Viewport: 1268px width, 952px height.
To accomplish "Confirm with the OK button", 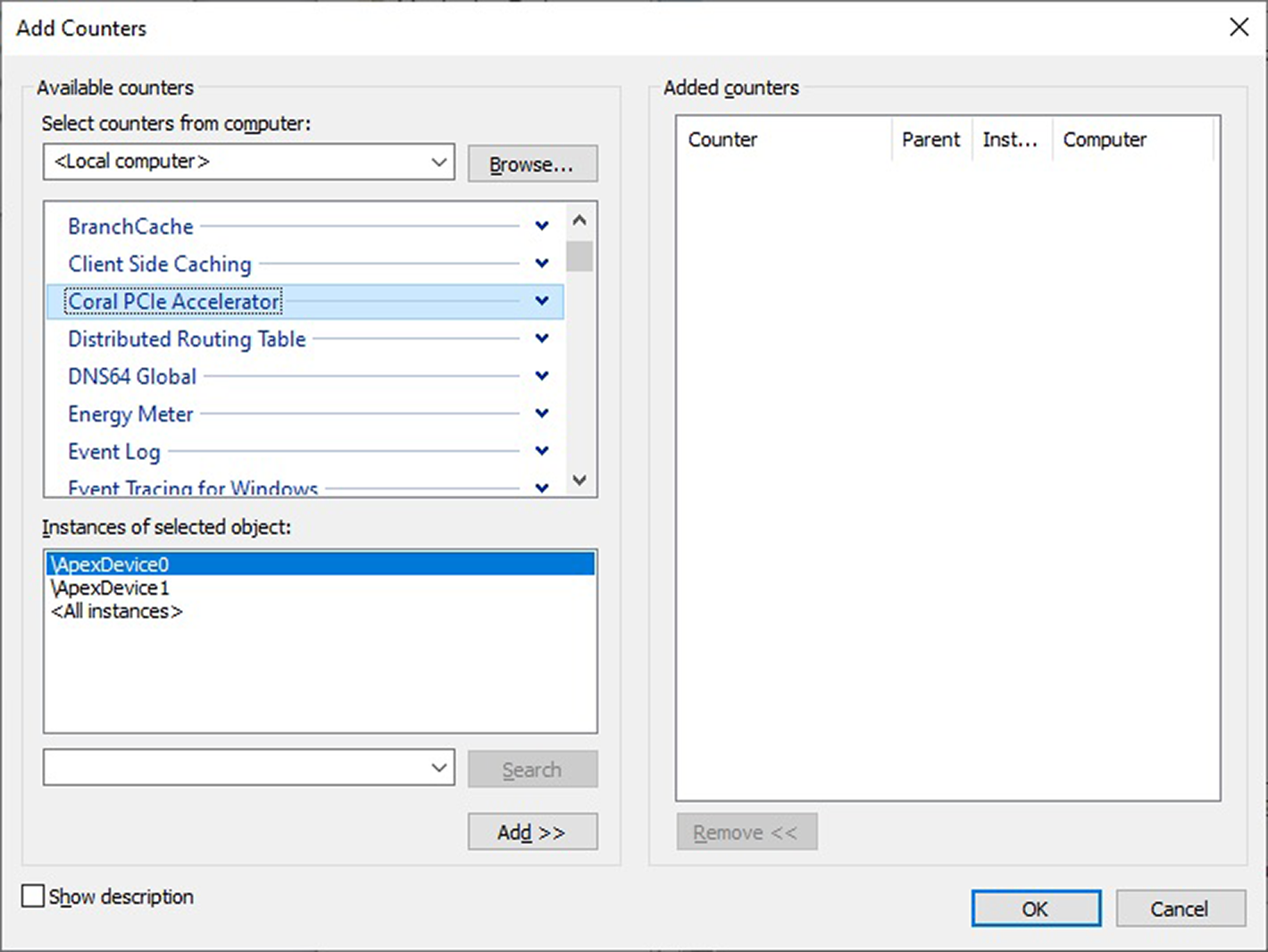I will [x=1036, y=909].
